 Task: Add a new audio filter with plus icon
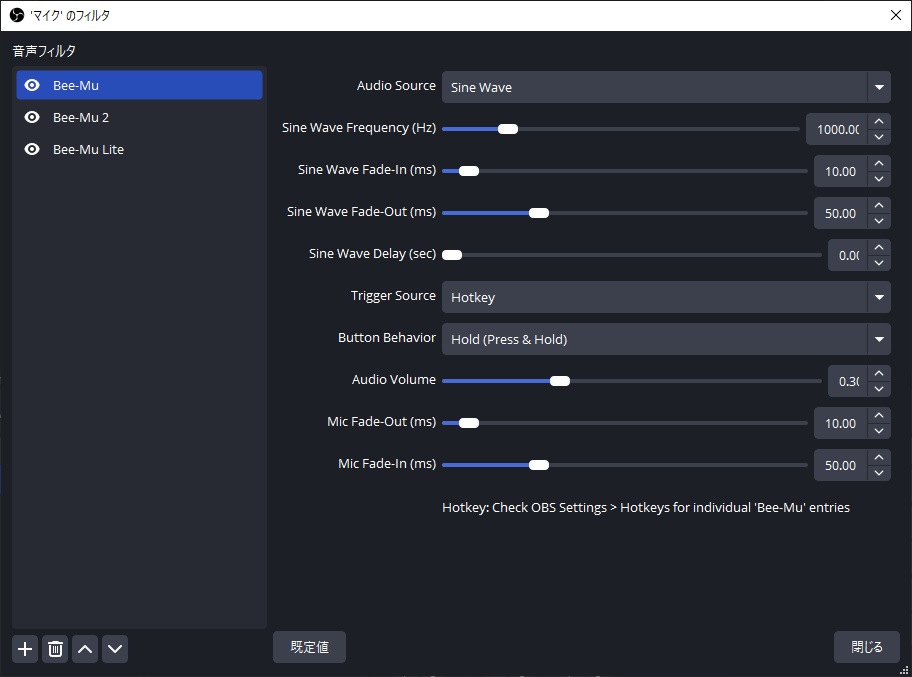pos(25,649)
